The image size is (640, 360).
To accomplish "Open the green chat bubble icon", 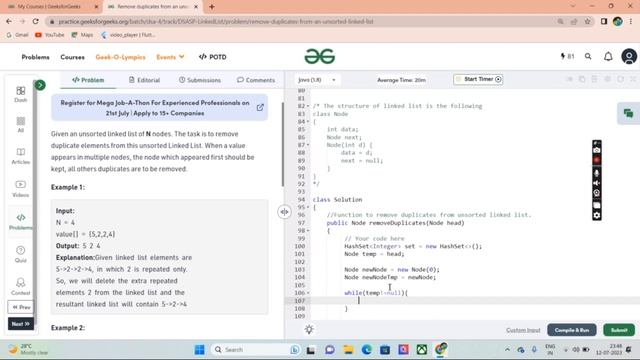I will (x=629, y=113).
